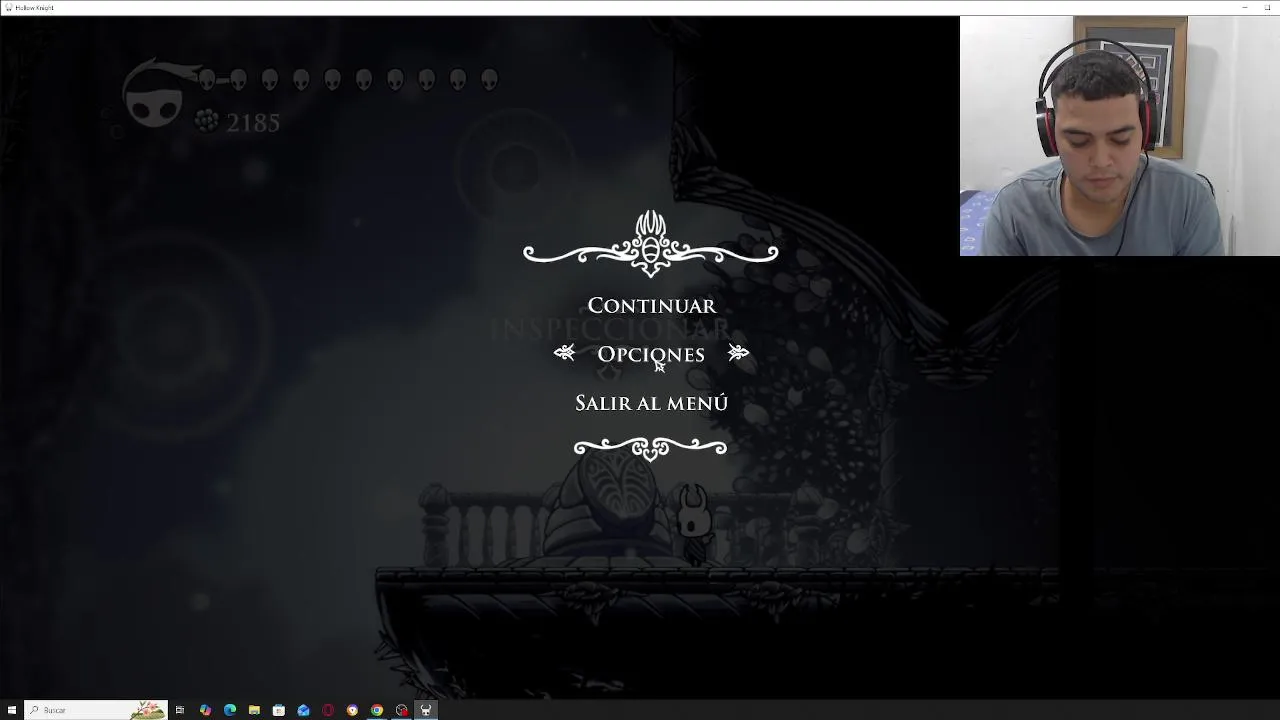Launch Brave browser from the taskbar
The image size is (1280, 720).
[x=352, y=710]
